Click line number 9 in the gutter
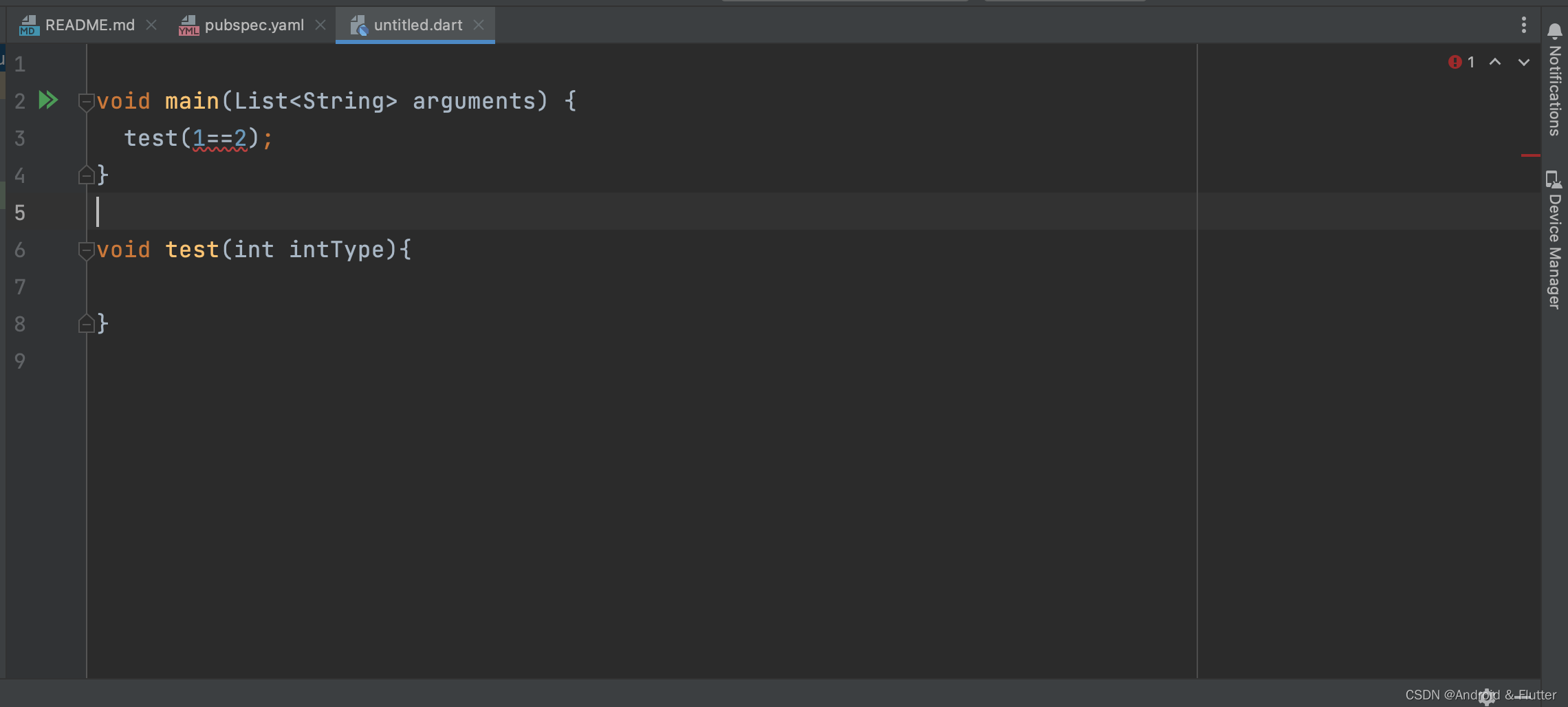 pos(20,361)
